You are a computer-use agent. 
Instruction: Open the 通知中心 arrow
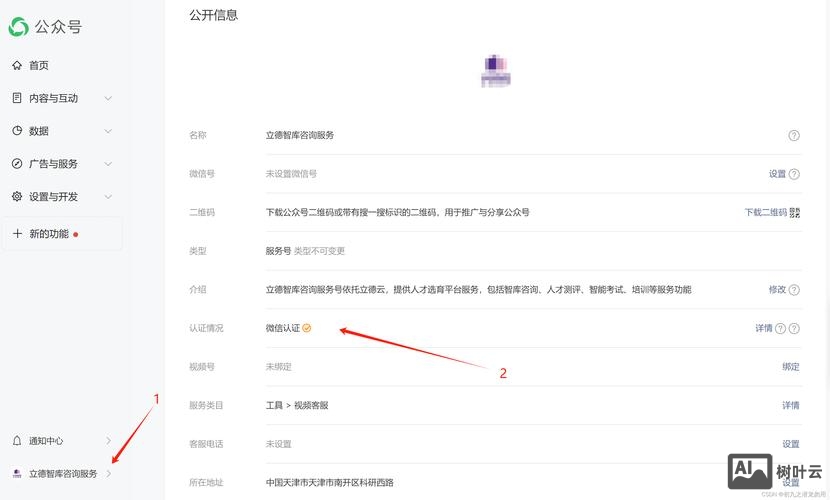109,441
